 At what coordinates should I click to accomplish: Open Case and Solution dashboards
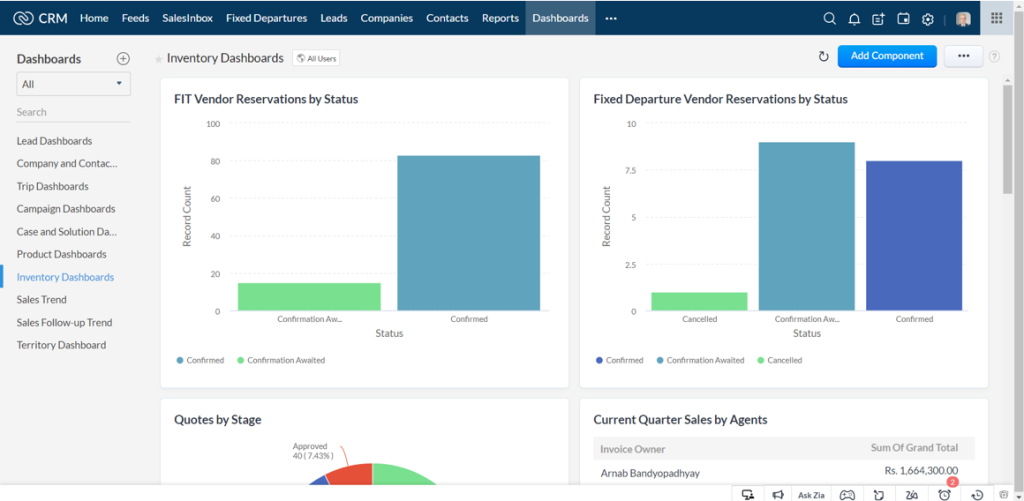point(67,231)
